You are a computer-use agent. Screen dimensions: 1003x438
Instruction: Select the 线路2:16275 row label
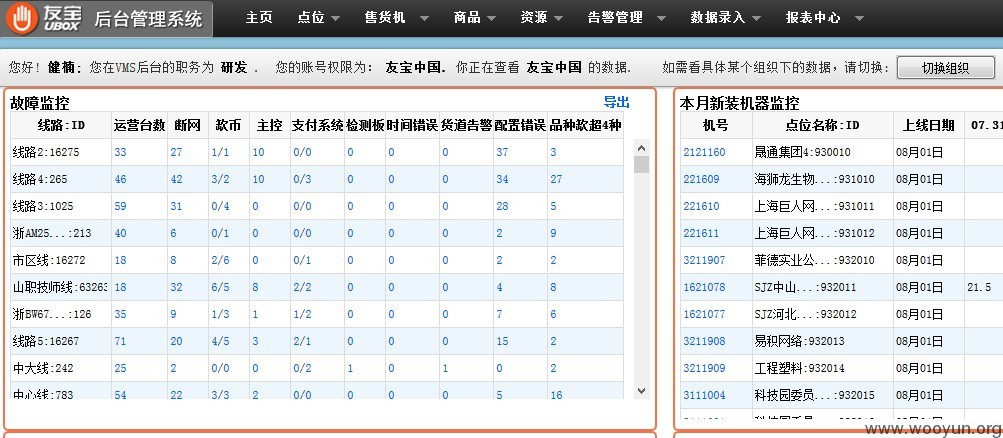(x=46, y=153)
